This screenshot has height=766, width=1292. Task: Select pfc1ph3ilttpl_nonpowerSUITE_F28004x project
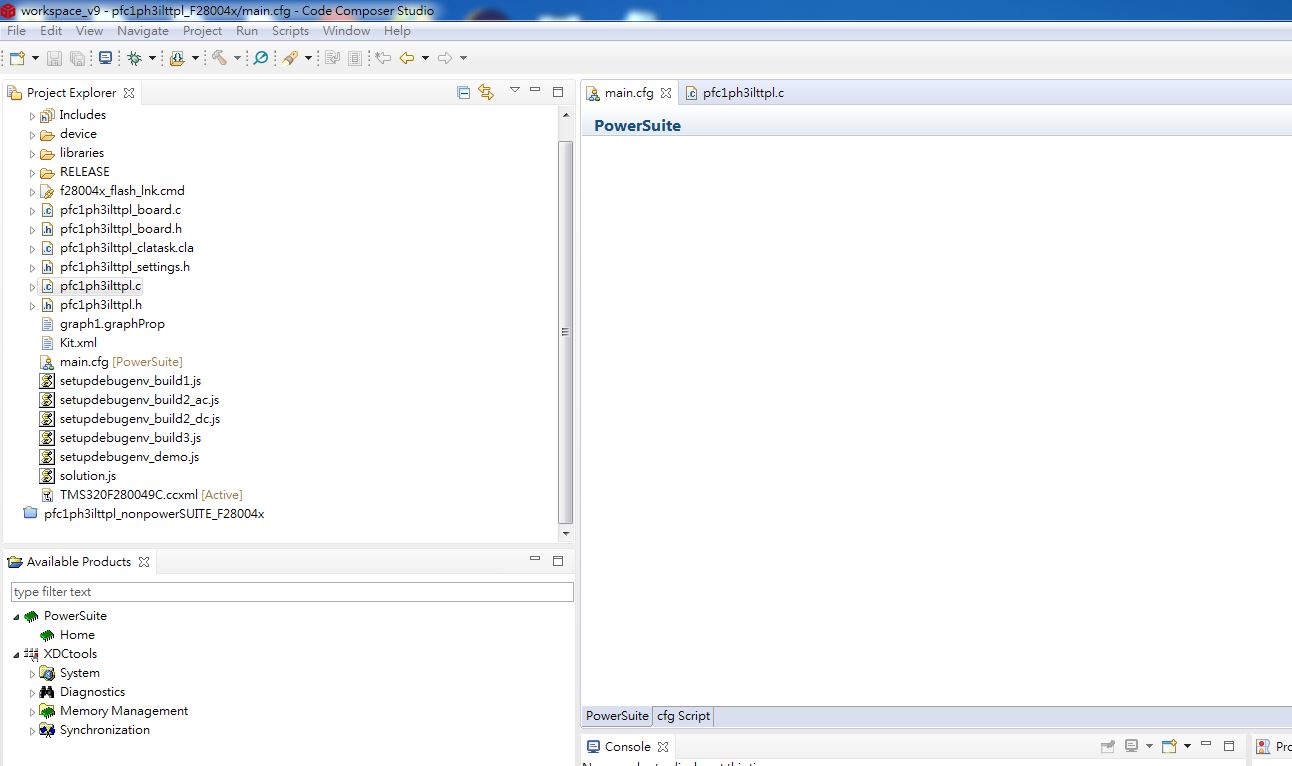point(154,514)
